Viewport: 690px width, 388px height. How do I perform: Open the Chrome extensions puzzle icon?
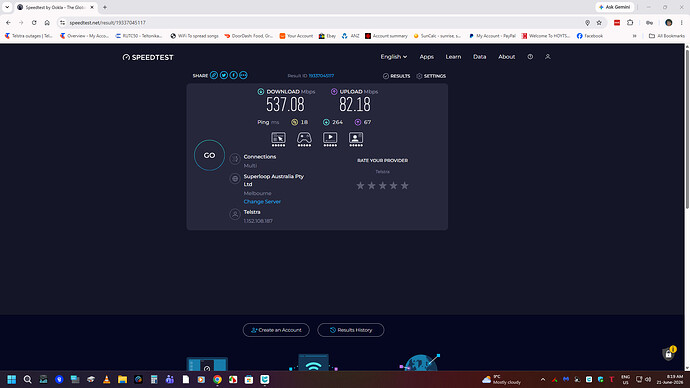click(630, 22)
